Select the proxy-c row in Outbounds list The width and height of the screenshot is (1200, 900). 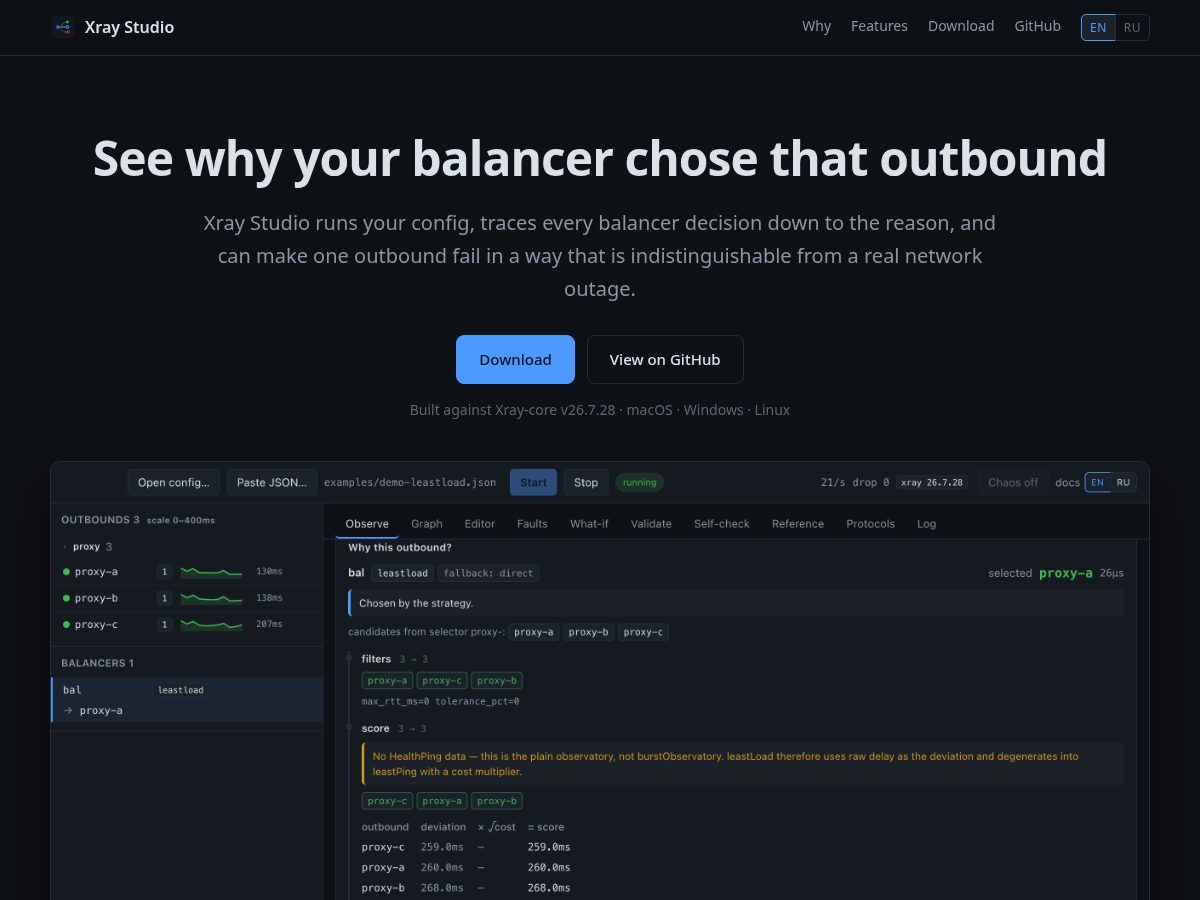[186, 624]
